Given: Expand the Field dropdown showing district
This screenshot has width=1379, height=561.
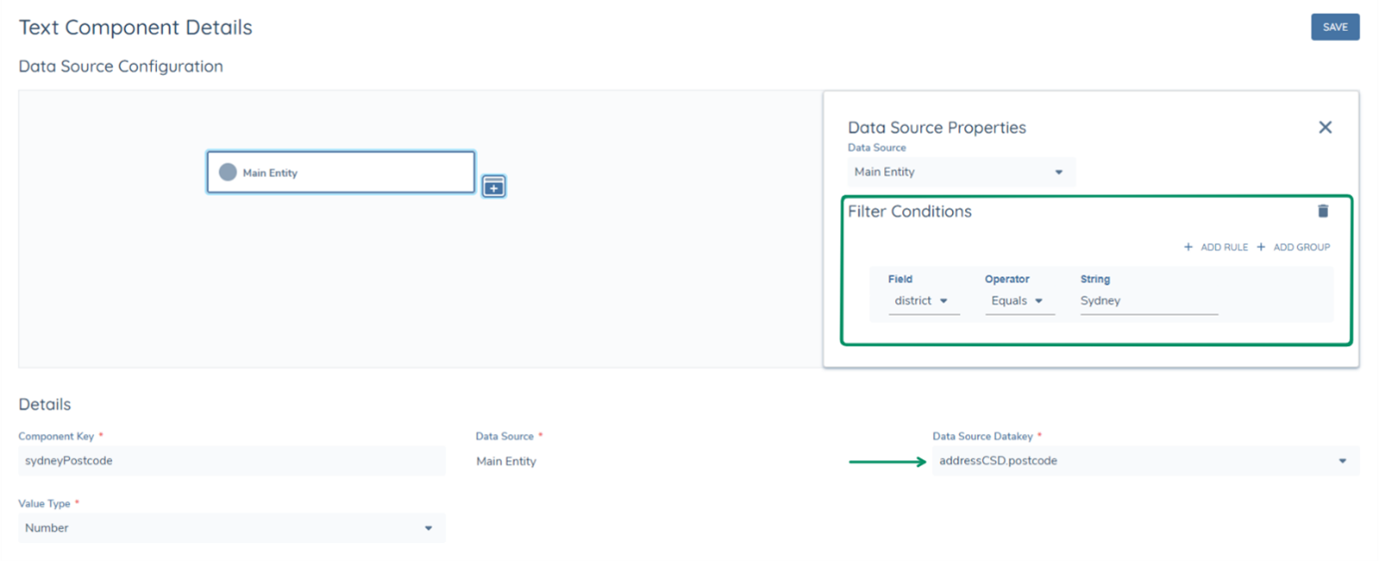Looking at the screenshot, I should (x=922, y=301).
